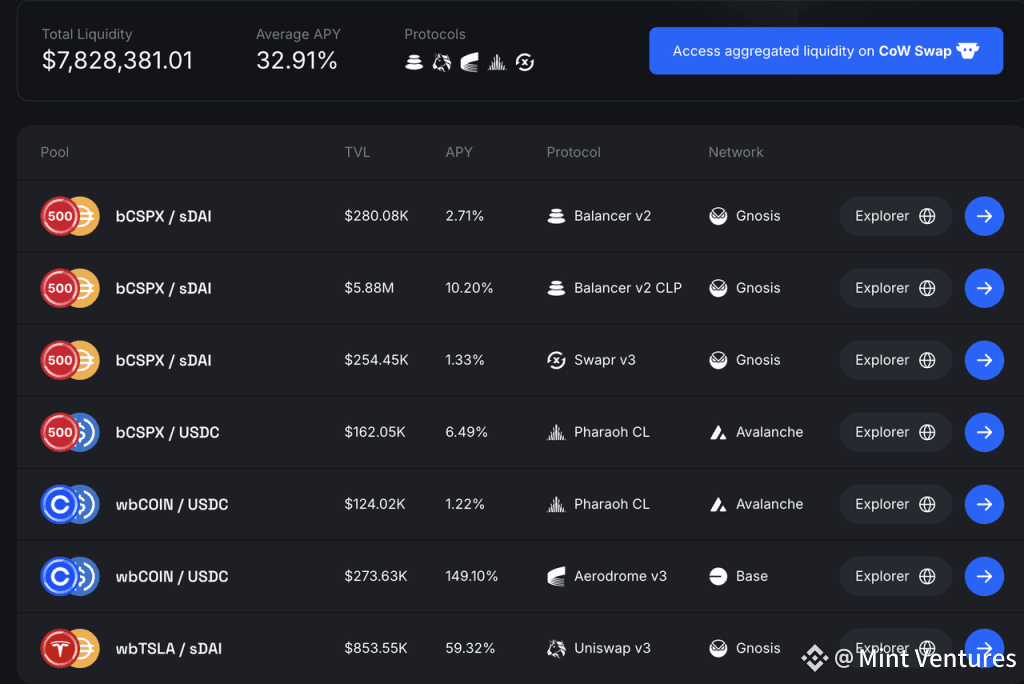The width and height of the screenshot is (1024, 684).
Task: Open the Balancer v2 CLP pool arrow button
Action: [x=984, y=288]
